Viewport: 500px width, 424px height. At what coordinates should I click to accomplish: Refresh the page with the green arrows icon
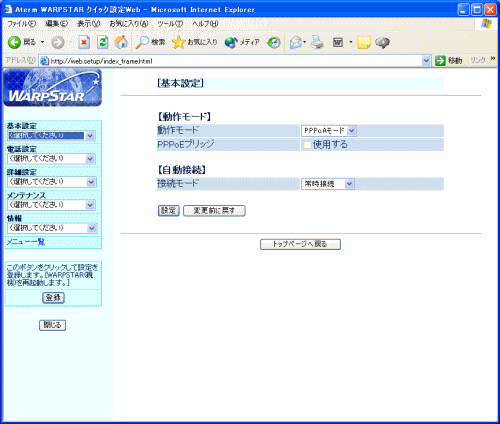(x=103, y=42)
